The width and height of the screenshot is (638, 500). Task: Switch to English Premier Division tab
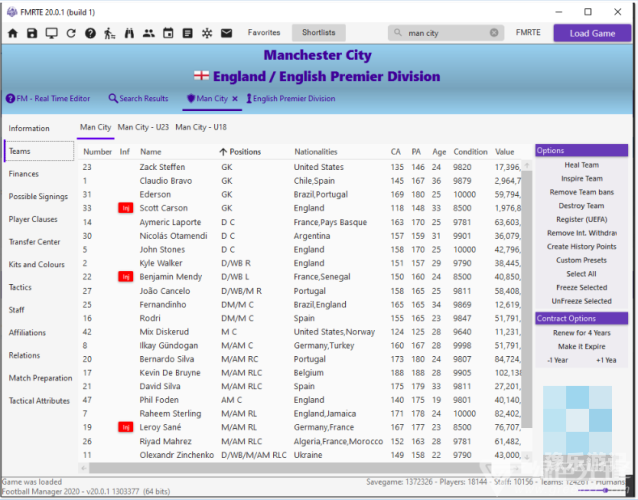click(x=291, y=98)
